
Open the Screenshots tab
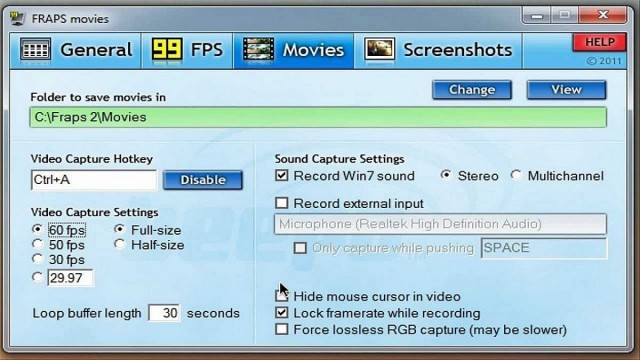tap(438, 51)
